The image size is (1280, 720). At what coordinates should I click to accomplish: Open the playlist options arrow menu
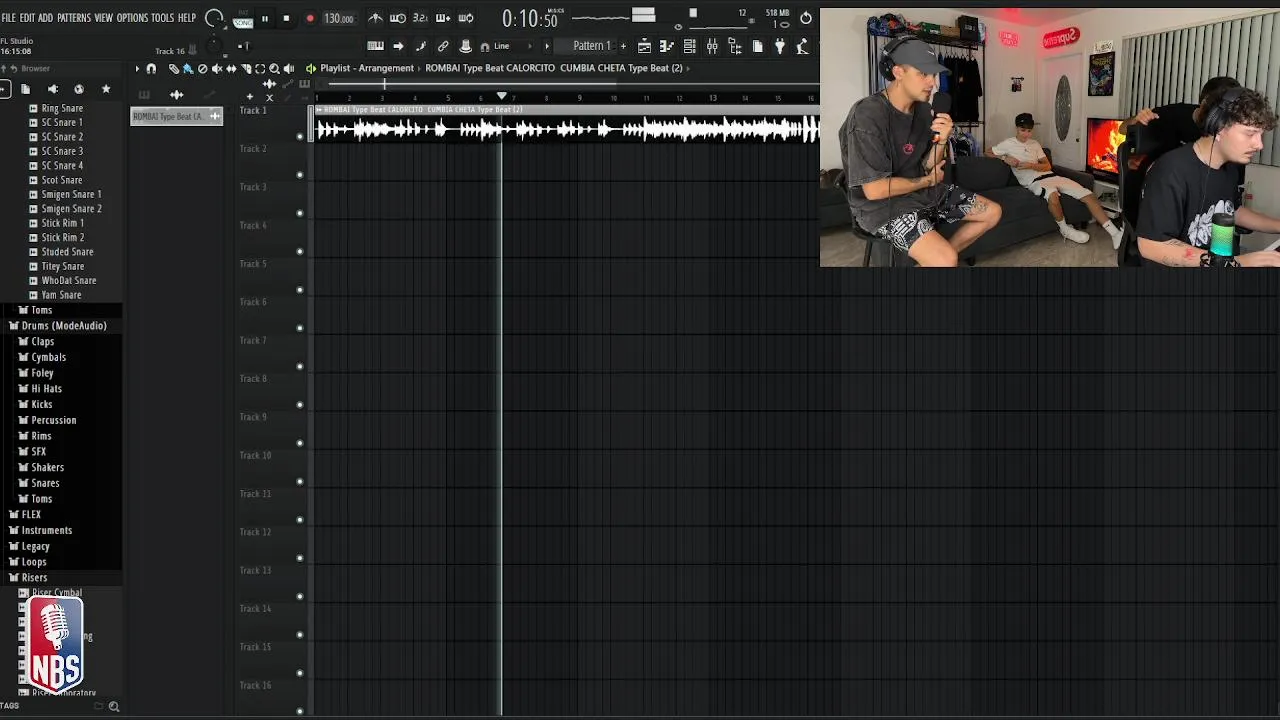pos(137,68)
